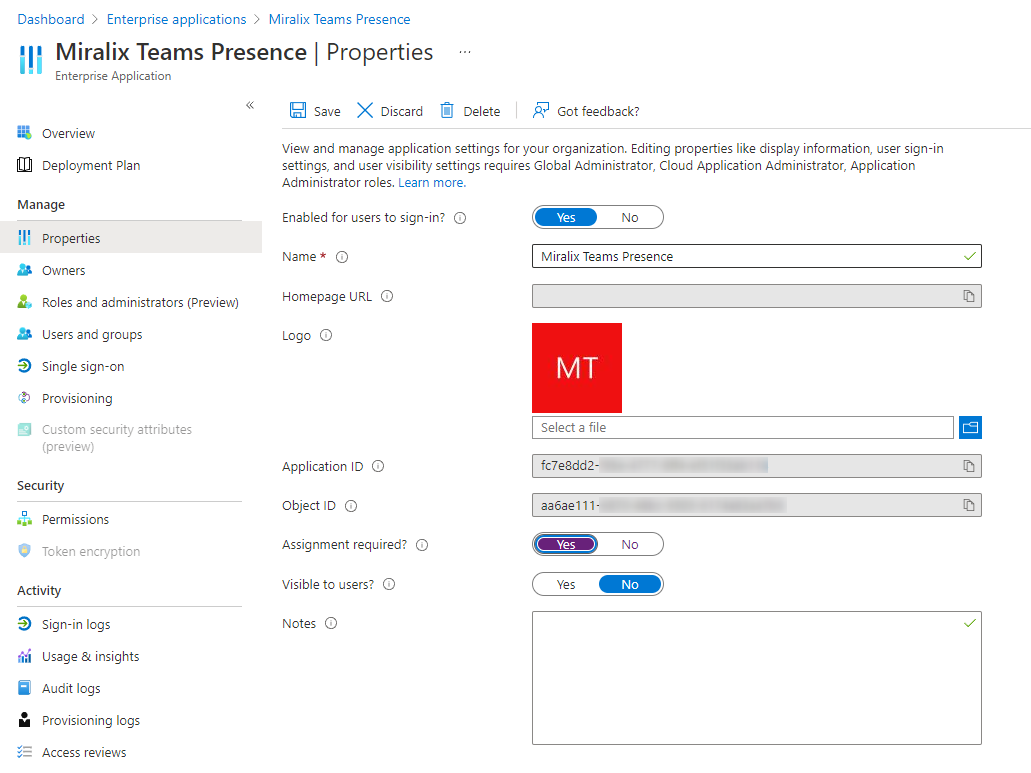This screenshot has height=773, width=1031.
Task: Click info icon next to Logo
Action: pyautogui.click(x=326, y=335)
